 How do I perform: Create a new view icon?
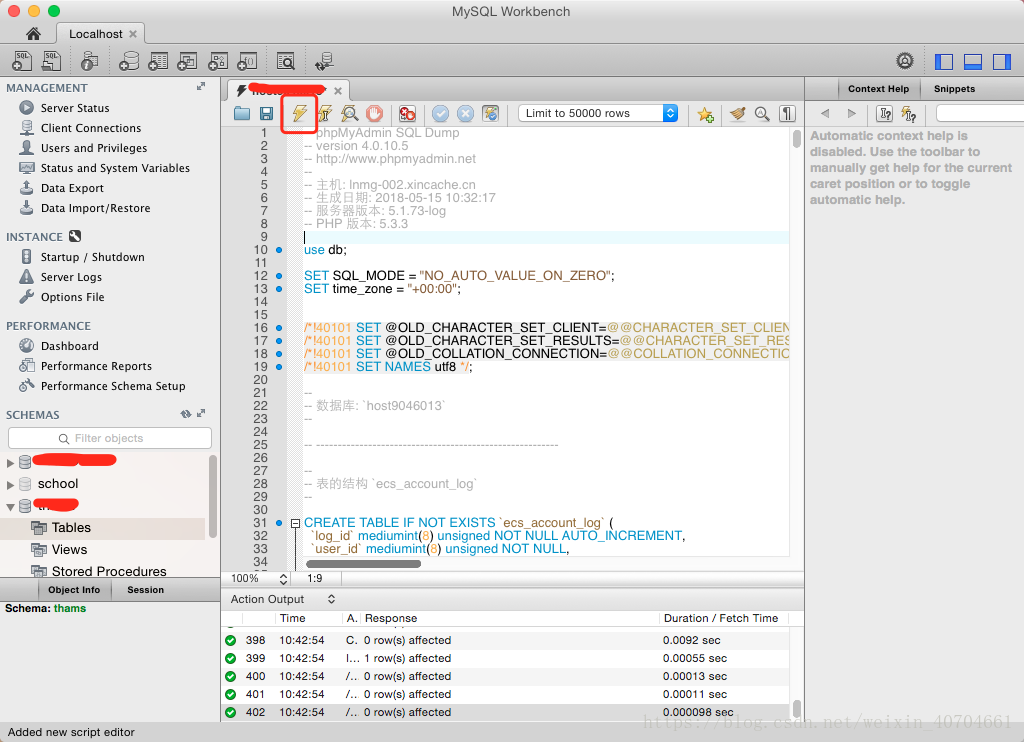tap(187, 61)
